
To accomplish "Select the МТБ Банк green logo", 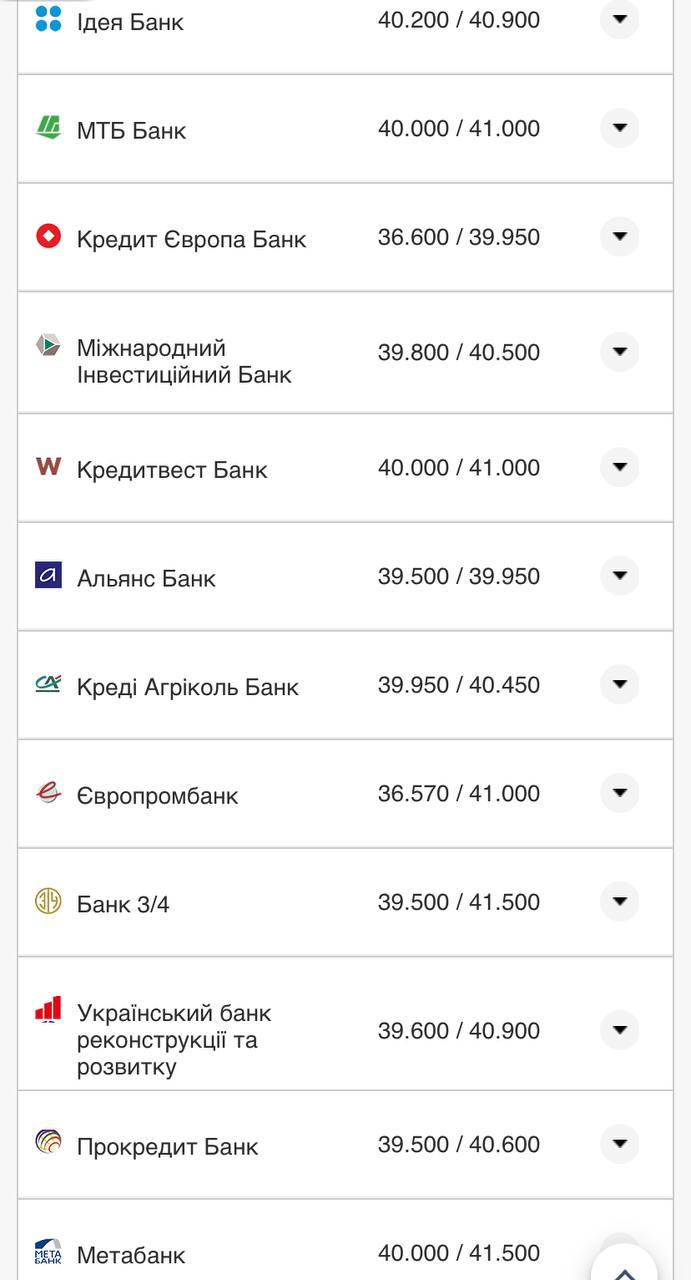I will (47, 128).
